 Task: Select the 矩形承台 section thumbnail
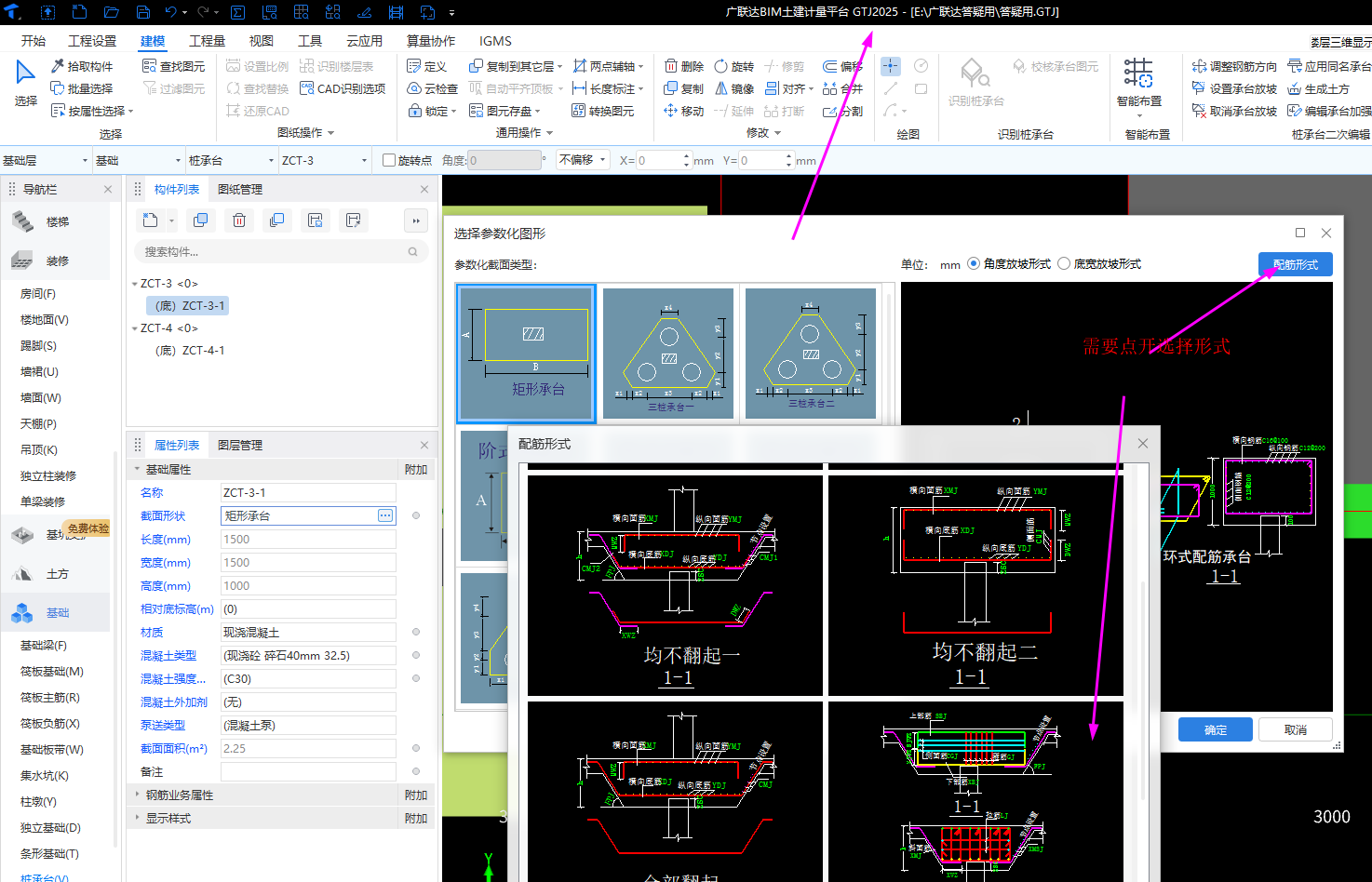526,354
